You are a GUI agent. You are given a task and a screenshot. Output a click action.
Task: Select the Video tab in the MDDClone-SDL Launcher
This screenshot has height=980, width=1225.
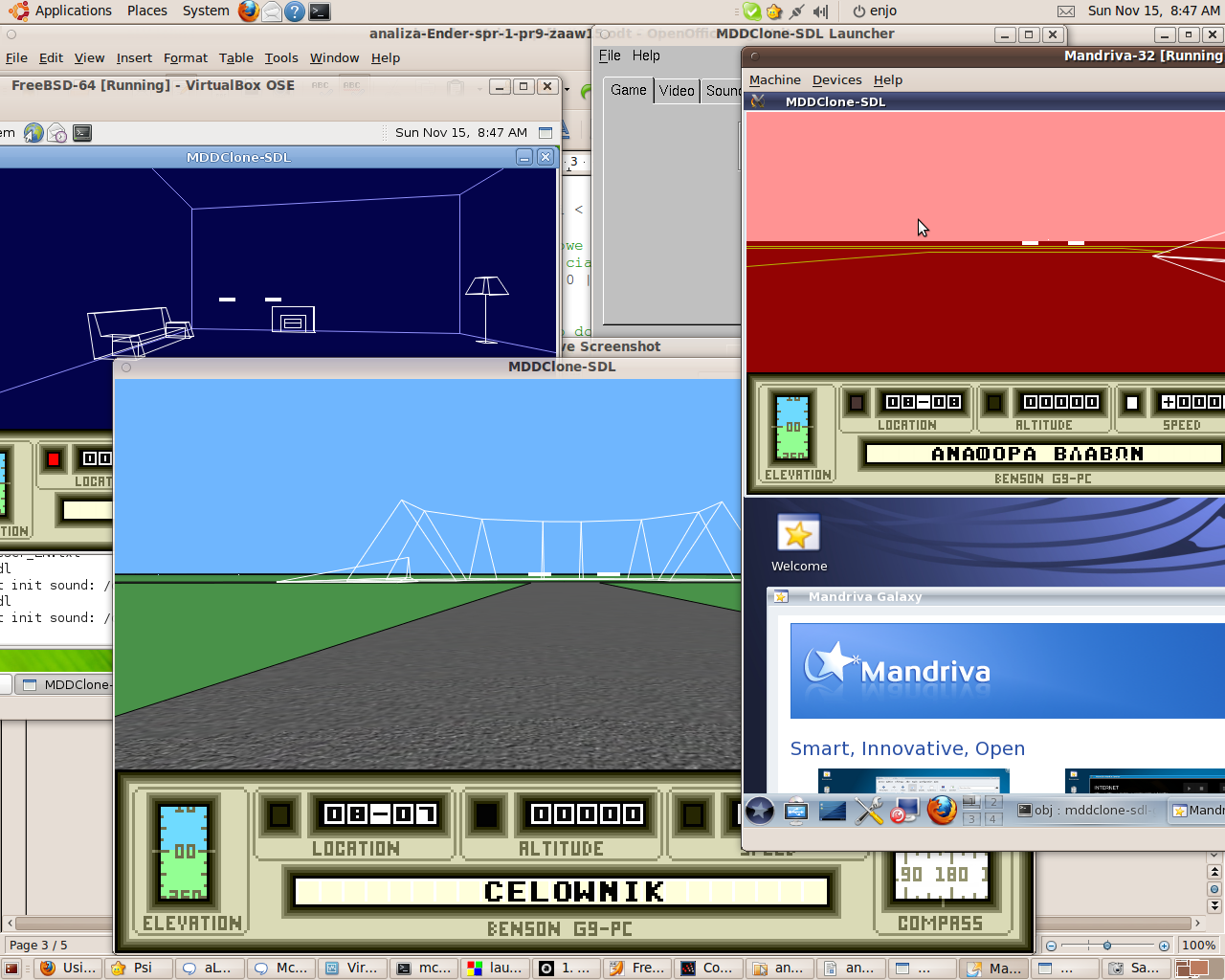tap(677, 91)
